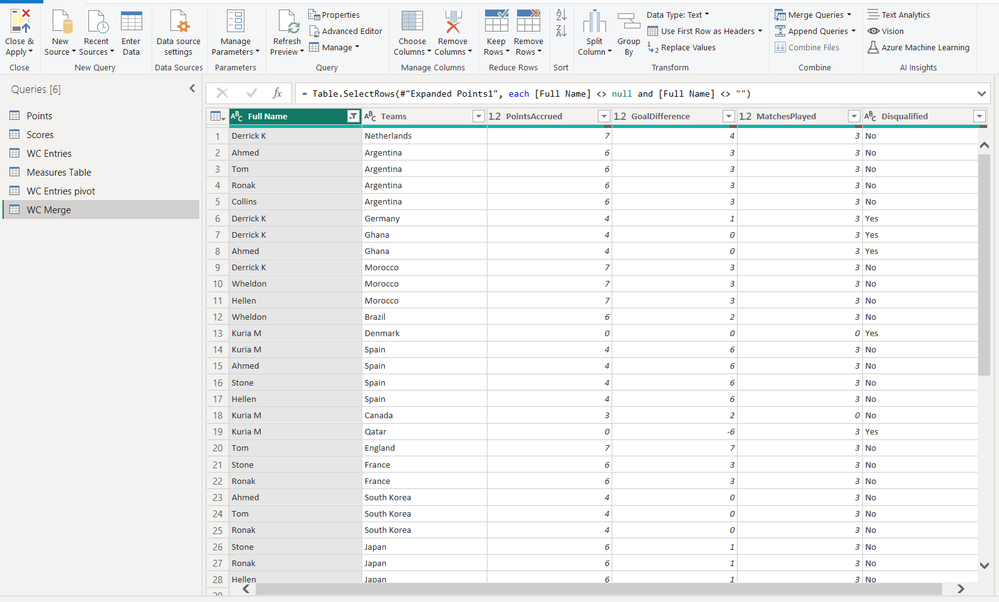This screenshot has width=999, height=602.
Task: Confirm the formula with the checkmark
Action: [x=251, y=93]
